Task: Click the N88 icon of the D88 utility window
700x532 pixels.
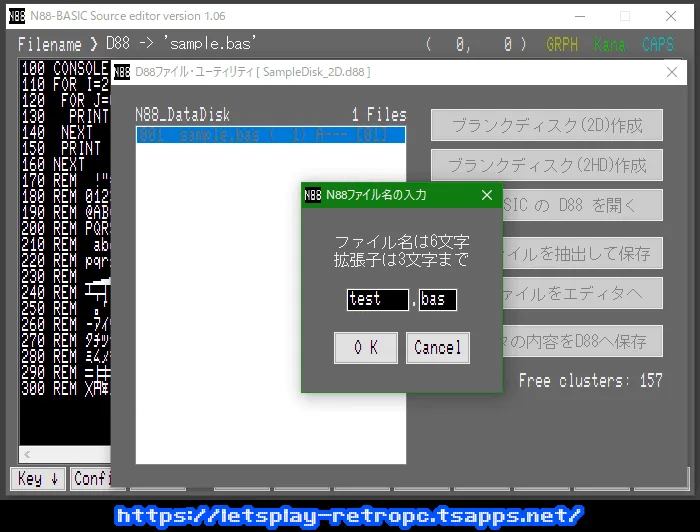Action: point(122,72)
